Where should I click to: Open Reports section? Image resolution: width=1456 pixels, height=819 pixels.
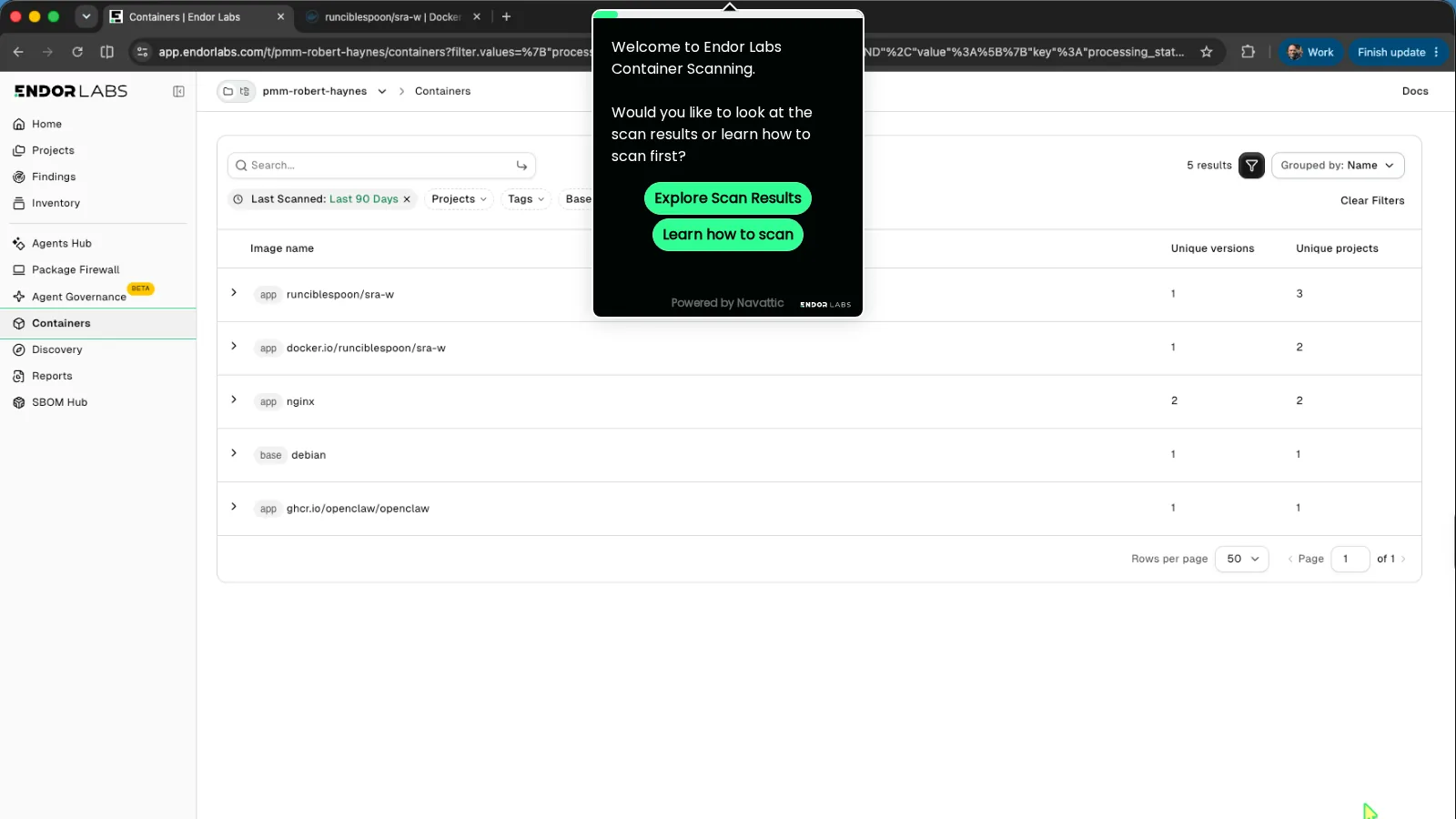click(51, 376)
